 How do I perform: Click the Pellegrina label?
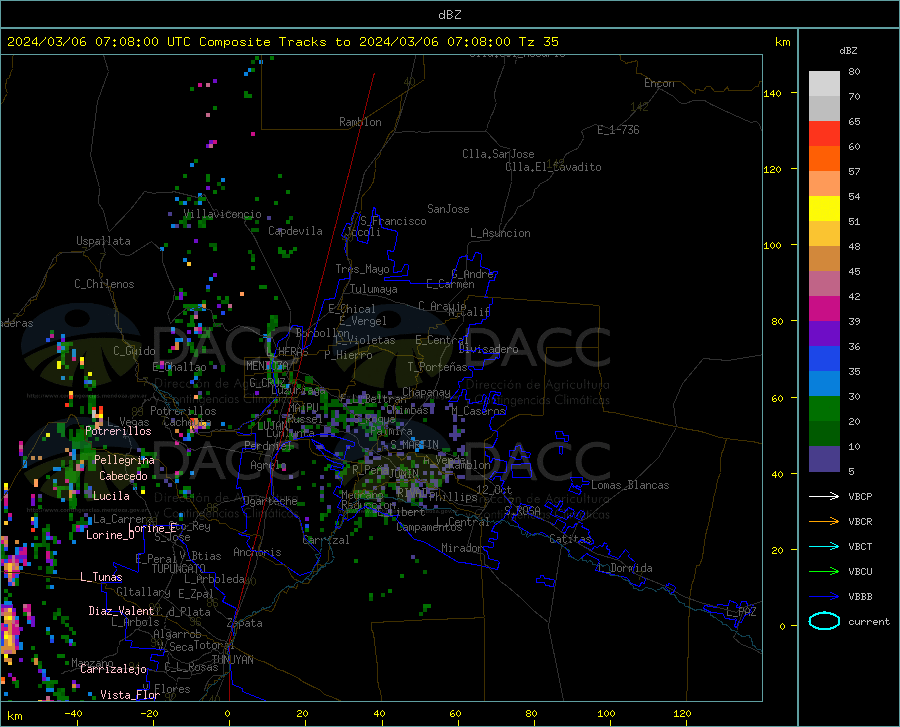(125, 460)
